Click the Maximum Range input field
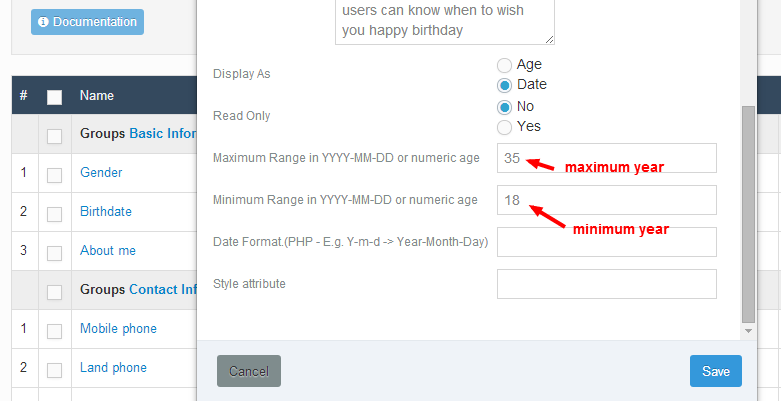This screenshot has height=401, width=781. pyautogui.click(x=607, y=158)
